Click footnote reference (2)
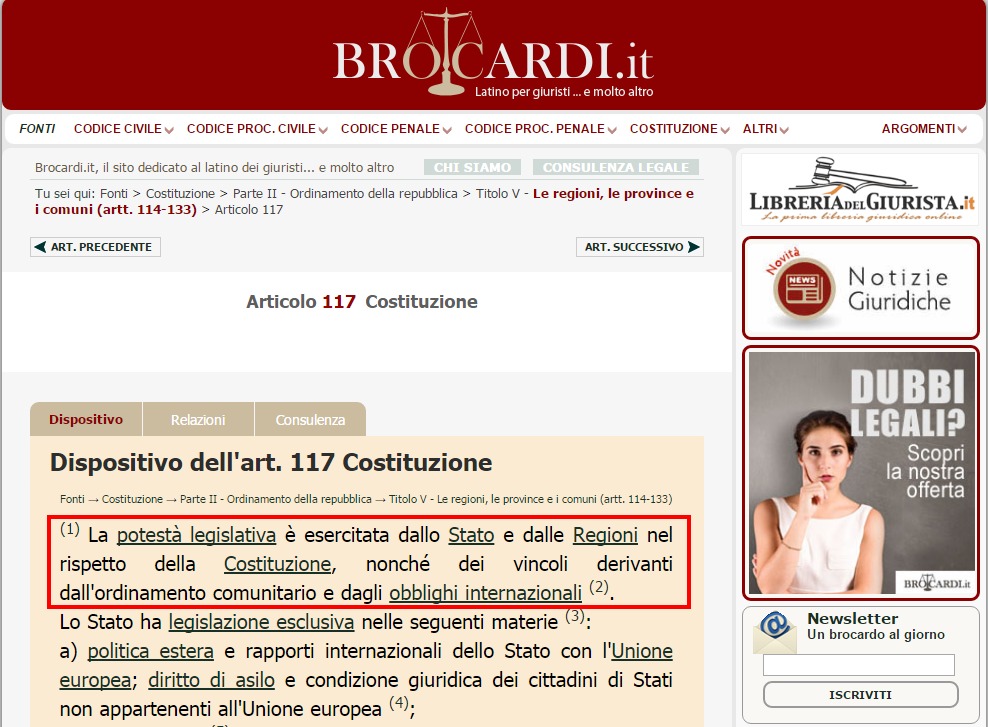This screenshot has width=988, height=727. point(599,587)
